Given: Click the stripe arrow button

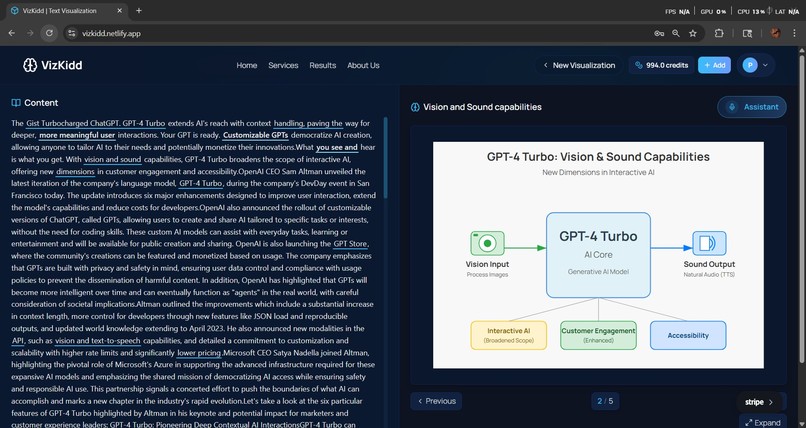Looking at the screenshot, I should coord(759,402).
